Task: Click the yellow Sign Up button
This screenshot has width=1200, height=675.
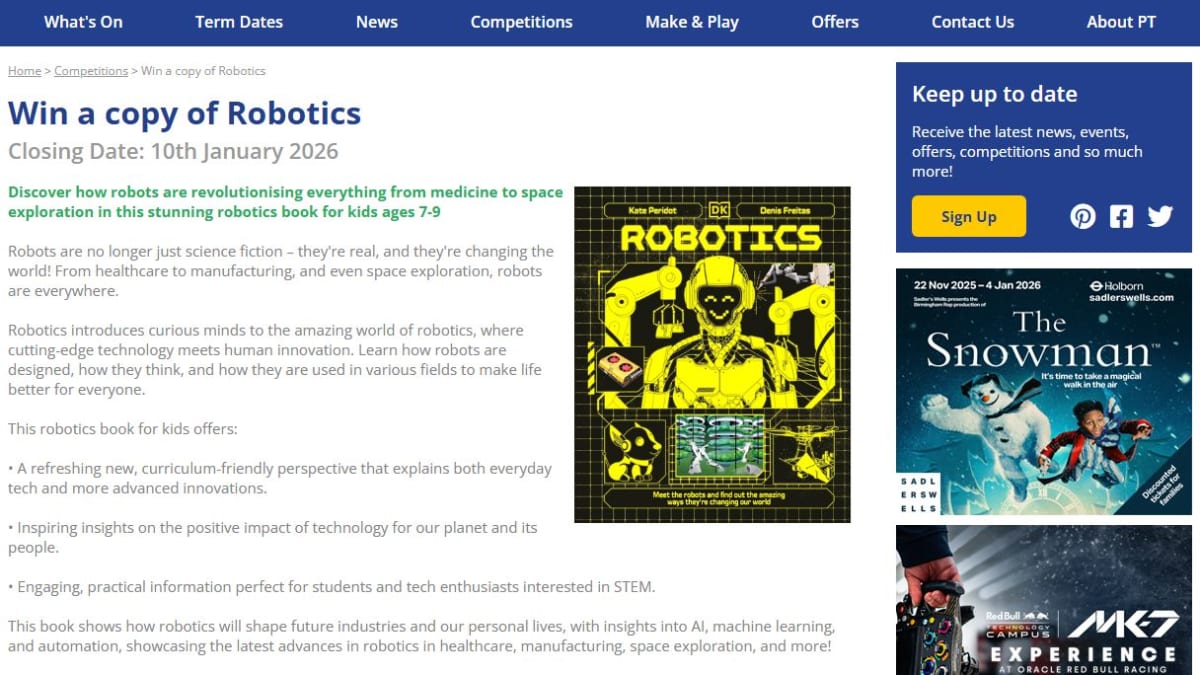Action: pyautogui.click(x=969, y=216)
